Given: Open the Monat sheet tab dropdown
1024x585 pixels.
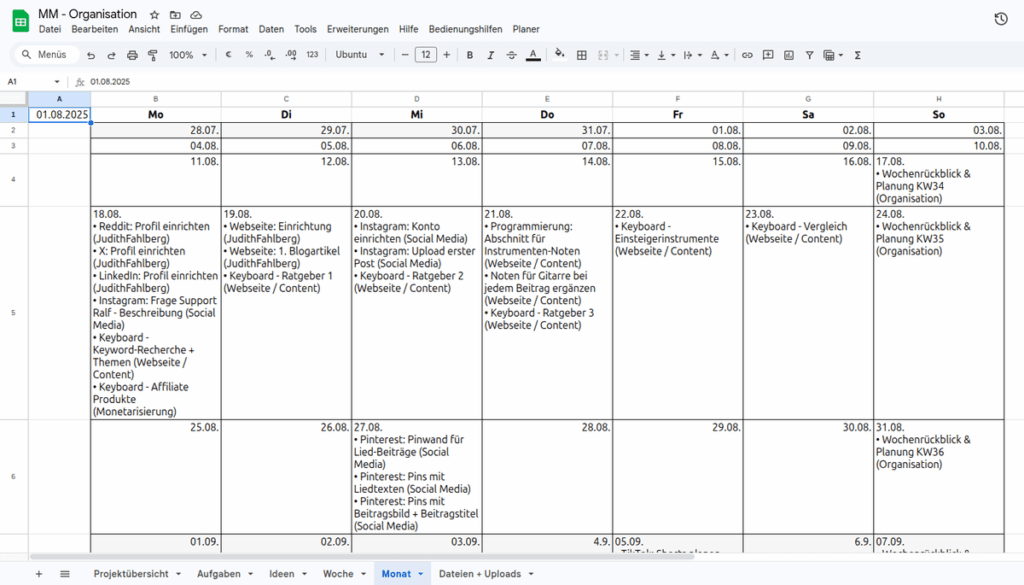Looking at the screenshot, I should 419,573.
